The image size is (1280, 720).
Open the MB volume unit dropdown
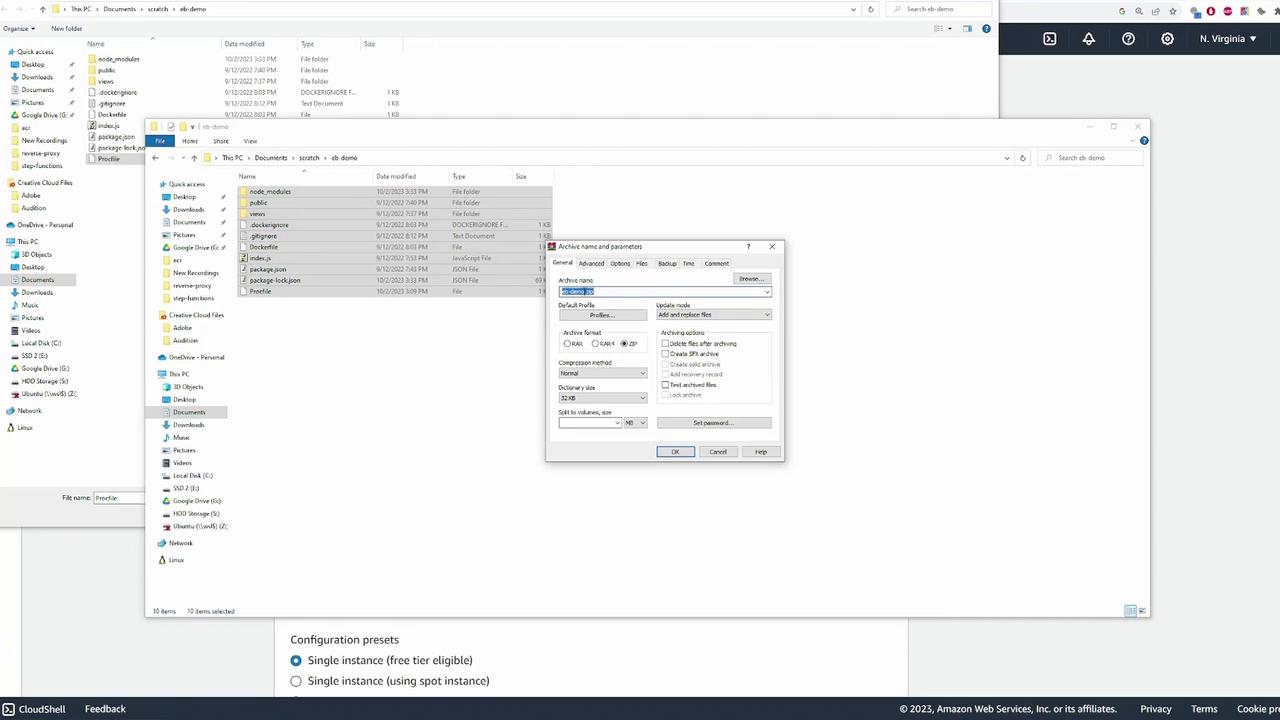[636, 423]
